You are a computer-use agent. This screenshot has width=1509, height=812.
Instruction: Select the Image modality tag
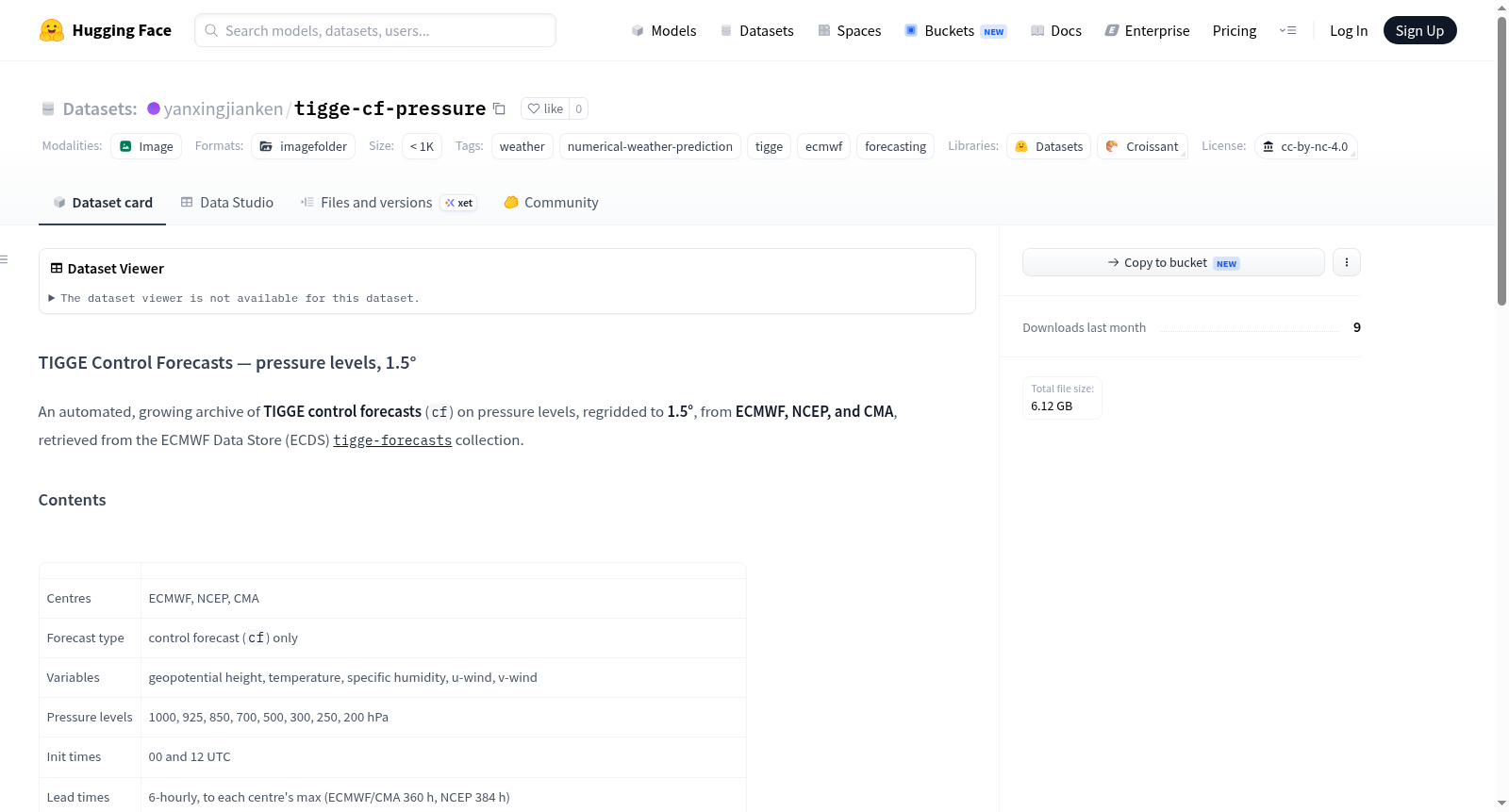click(x=146, y=146)
